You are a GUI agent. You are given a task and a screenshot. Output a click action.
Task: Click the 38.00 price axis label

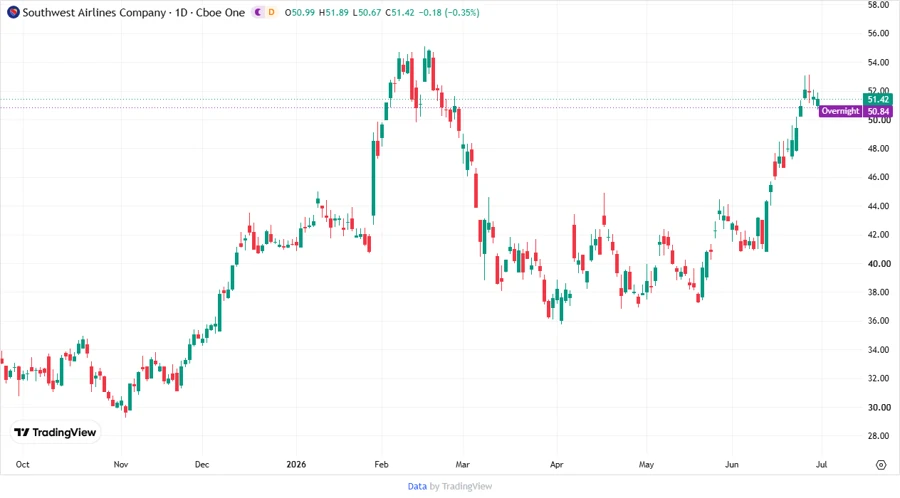click(878, 292)
